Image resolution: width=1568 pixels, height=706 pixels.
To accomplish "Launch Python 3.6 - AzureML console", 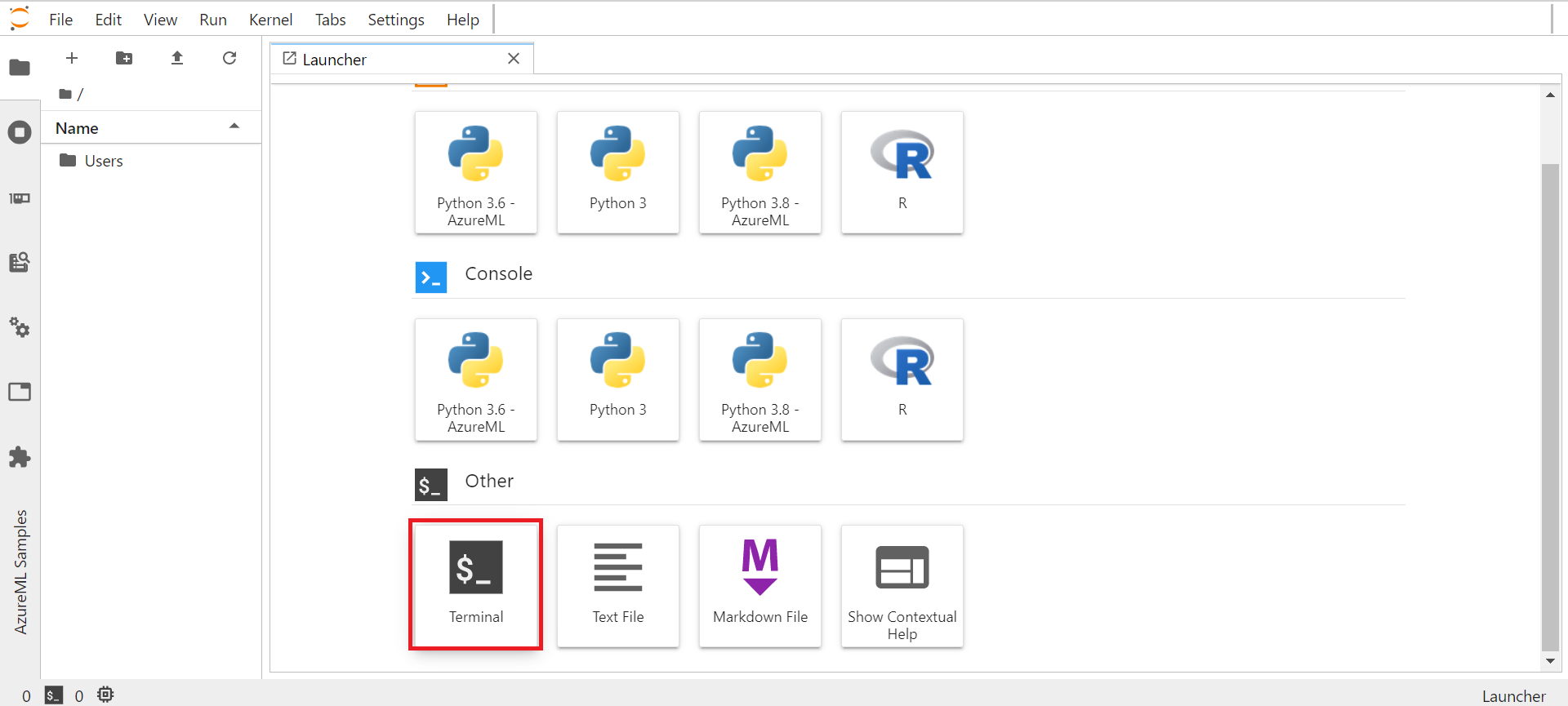I will [476, 380].
